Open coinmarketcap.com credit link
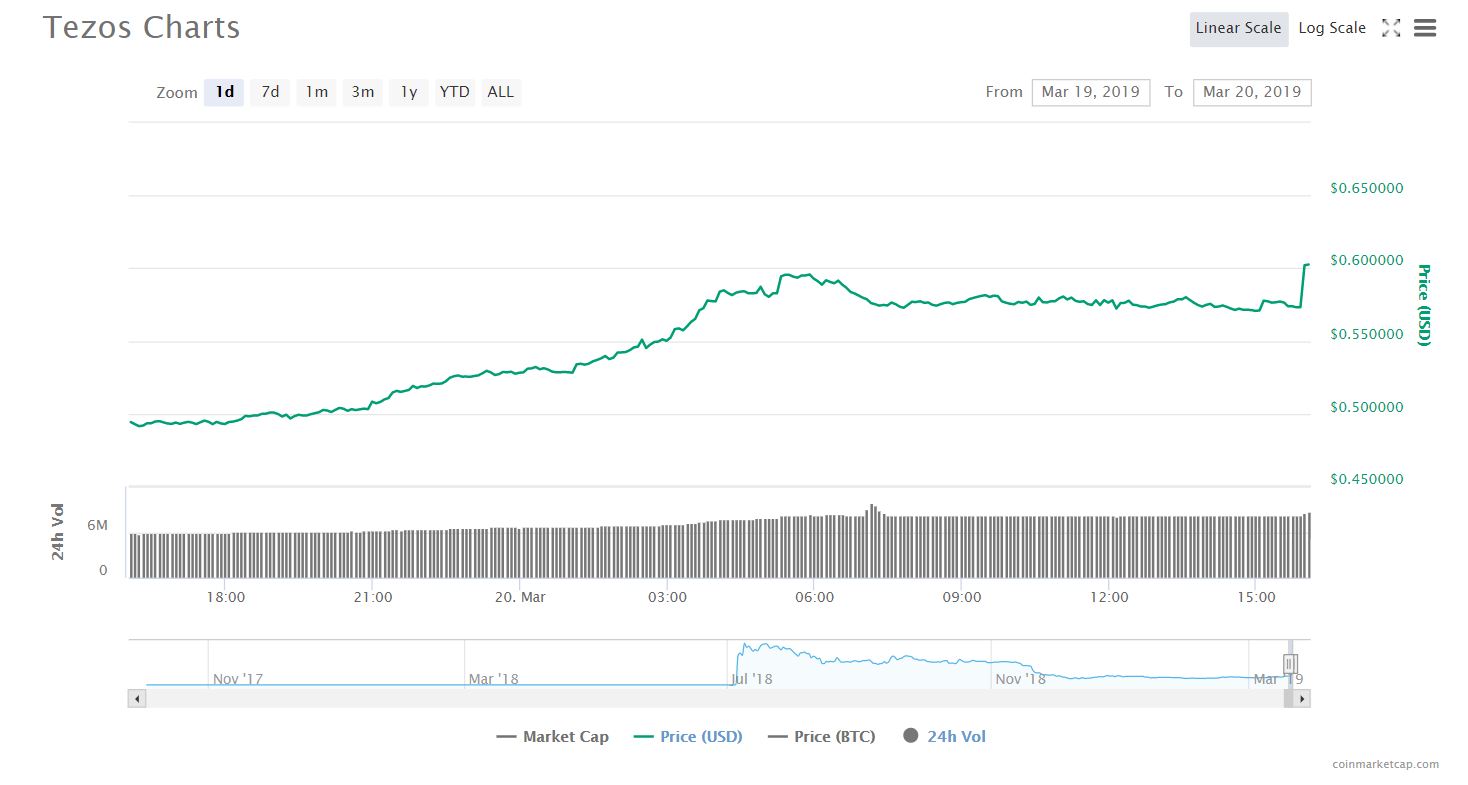The width and height of the screenshot is (1468, 785). click(x=1386, y=764)
